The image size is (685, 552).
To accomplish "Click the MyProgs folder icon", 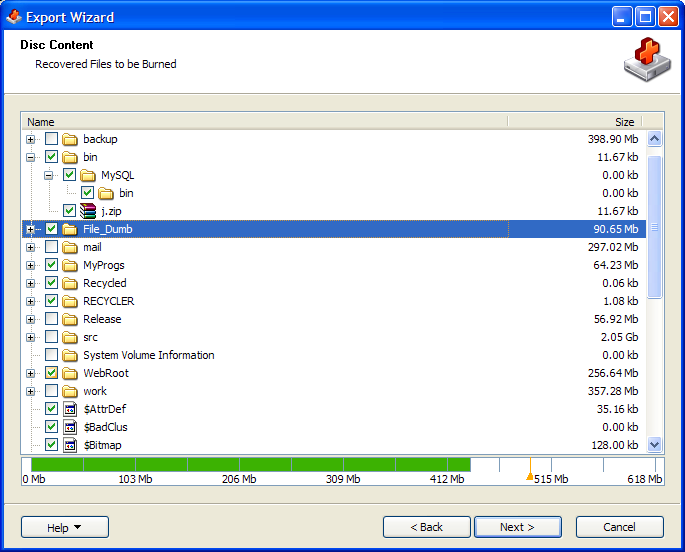I will point(70,265).
